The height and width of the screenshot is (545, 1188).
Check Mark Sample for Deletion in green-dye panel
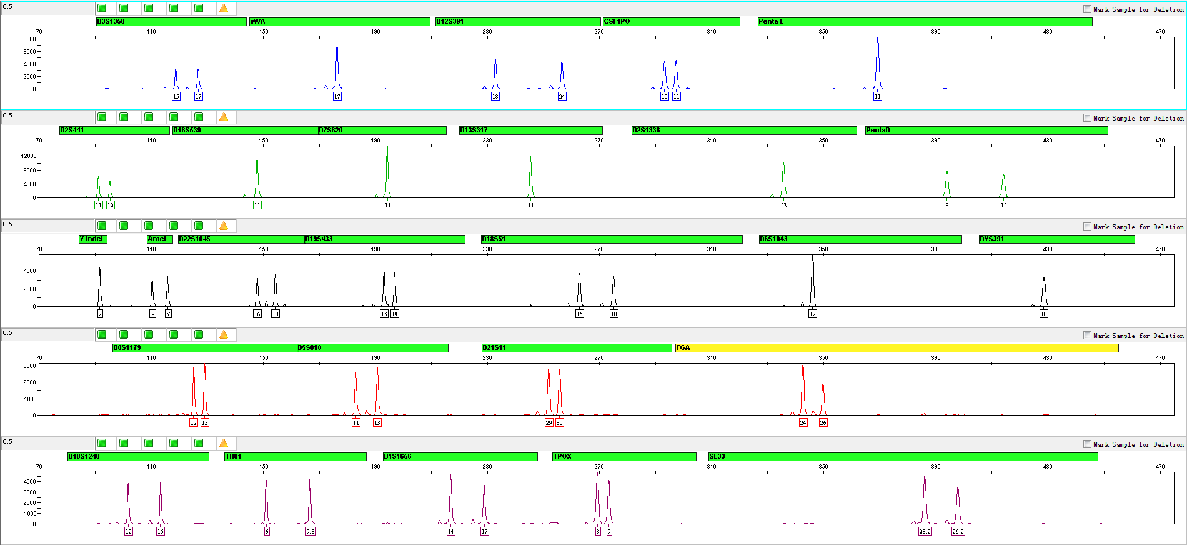pyautogui.click(x=1088, y=118)
